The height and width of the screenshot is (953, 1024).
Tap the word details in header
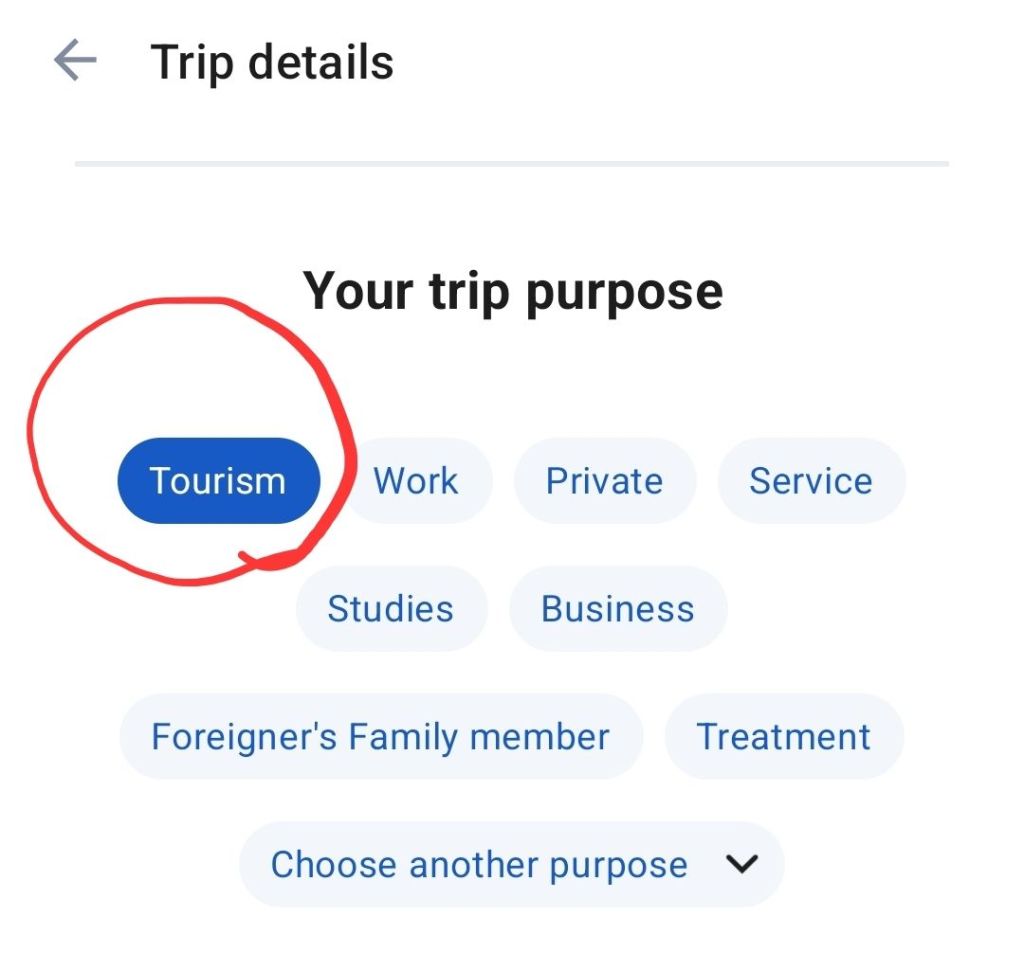[x=321, y=62]
